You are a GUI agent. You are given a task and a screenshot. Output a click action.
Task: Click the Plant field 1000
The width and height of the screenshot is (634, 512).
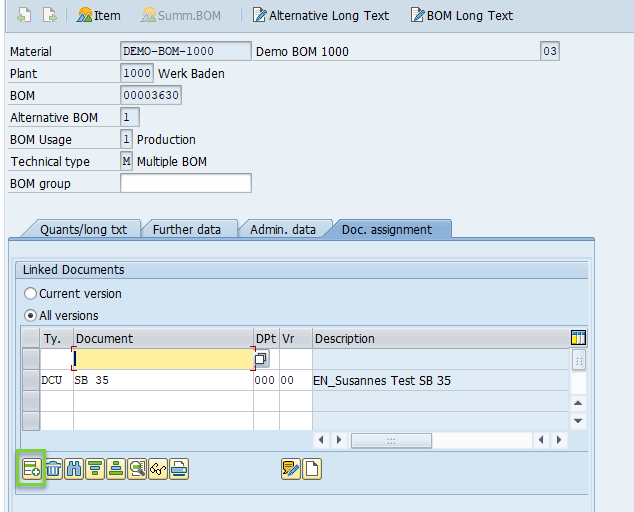[137, 73]
